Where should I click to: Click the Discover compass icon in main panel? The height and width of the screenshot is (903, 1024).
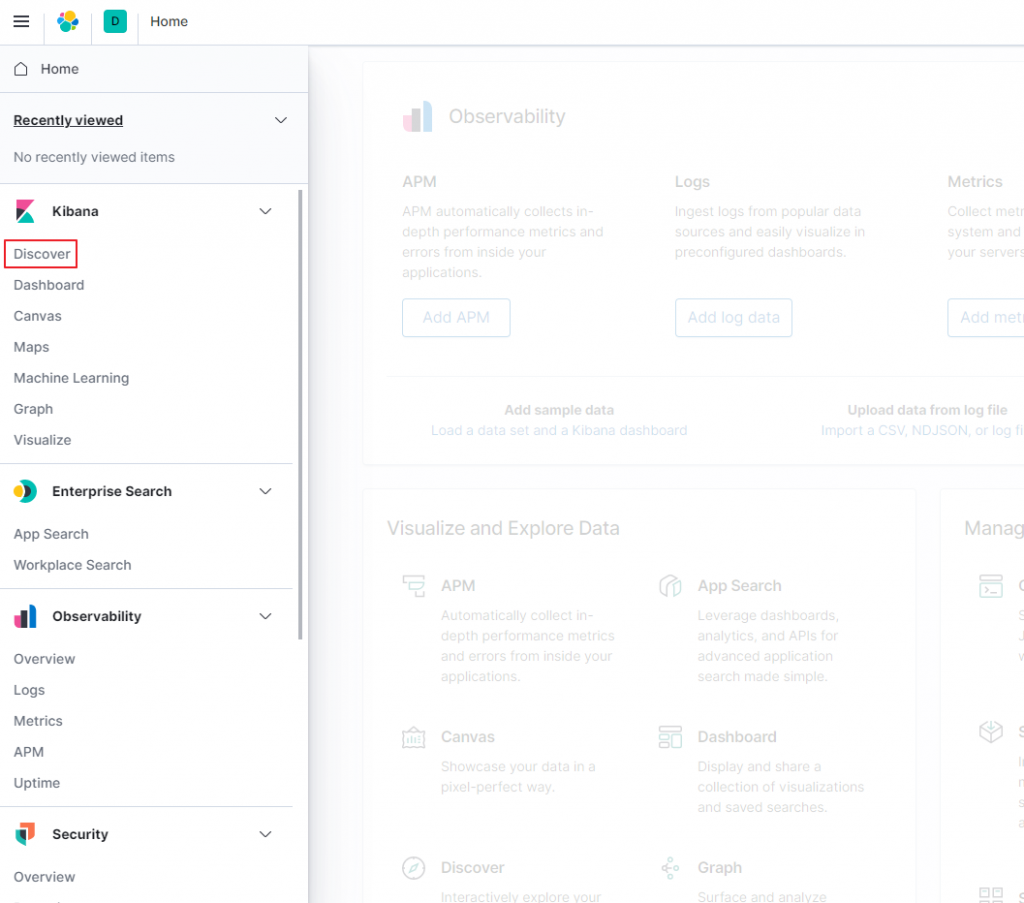[x=413, y=868]
